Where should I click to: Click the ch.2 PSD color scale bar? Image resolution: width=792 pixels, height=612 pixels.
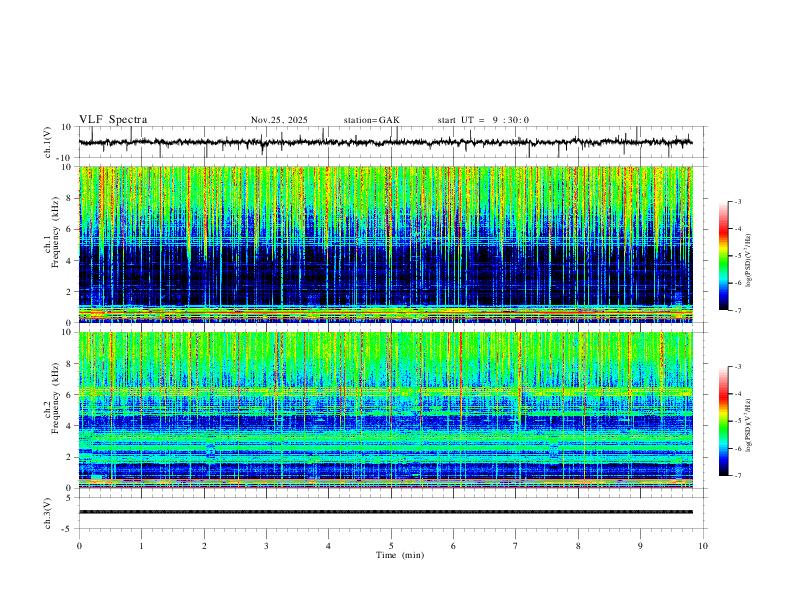pos(724,421)
